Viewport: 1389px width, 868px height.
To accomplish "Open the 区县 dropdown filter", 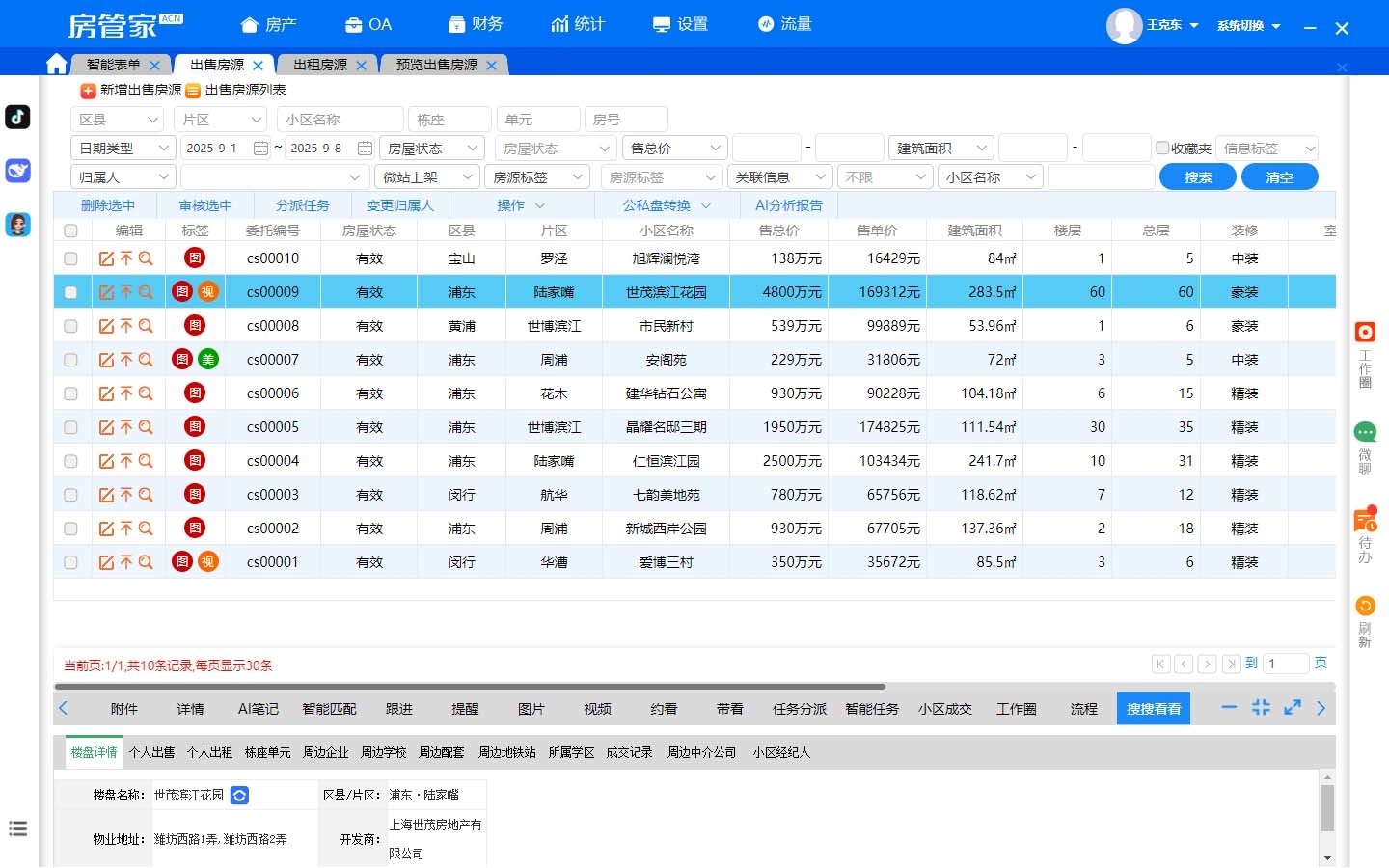I will (119, 120).
